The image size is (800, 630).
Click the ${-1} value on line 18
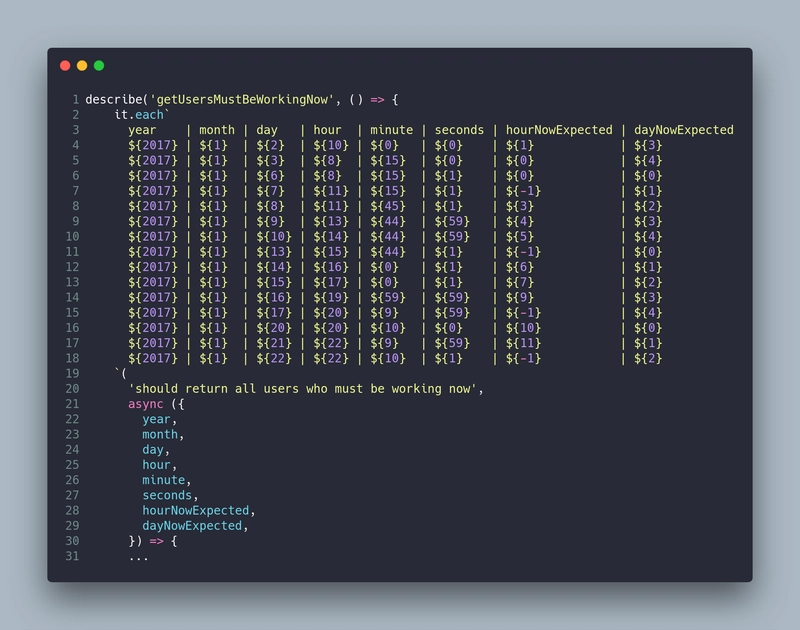coord(523,359)
